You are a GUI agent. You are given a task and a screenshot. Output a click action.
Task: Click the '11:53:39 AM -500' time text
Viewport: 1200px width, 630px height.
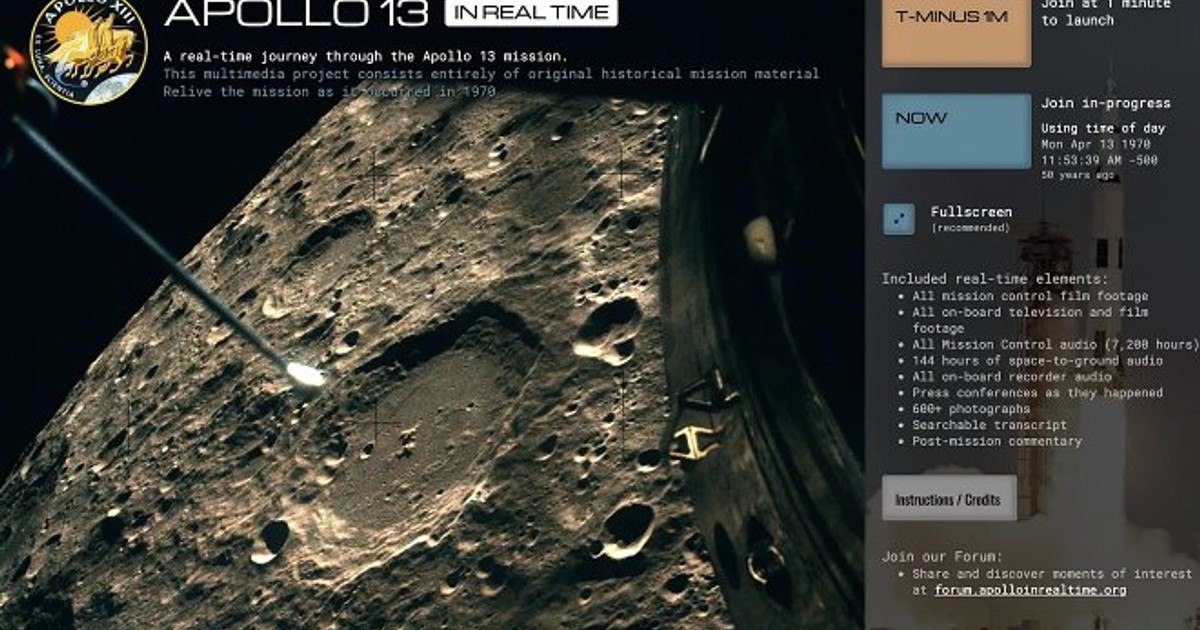point(1102,159)
